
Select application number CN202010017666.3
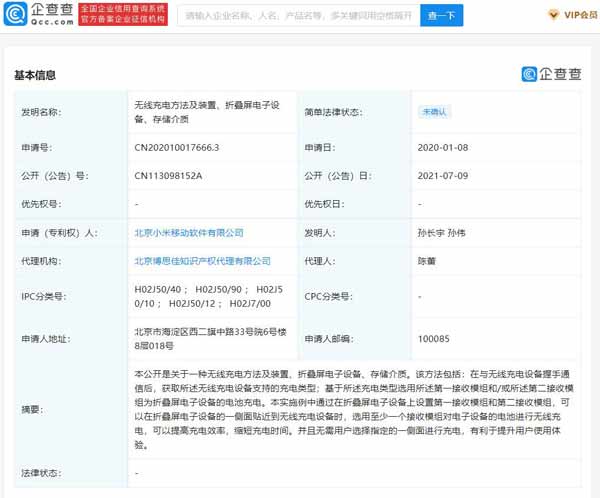pyautogui.click(x=177, y=148)
